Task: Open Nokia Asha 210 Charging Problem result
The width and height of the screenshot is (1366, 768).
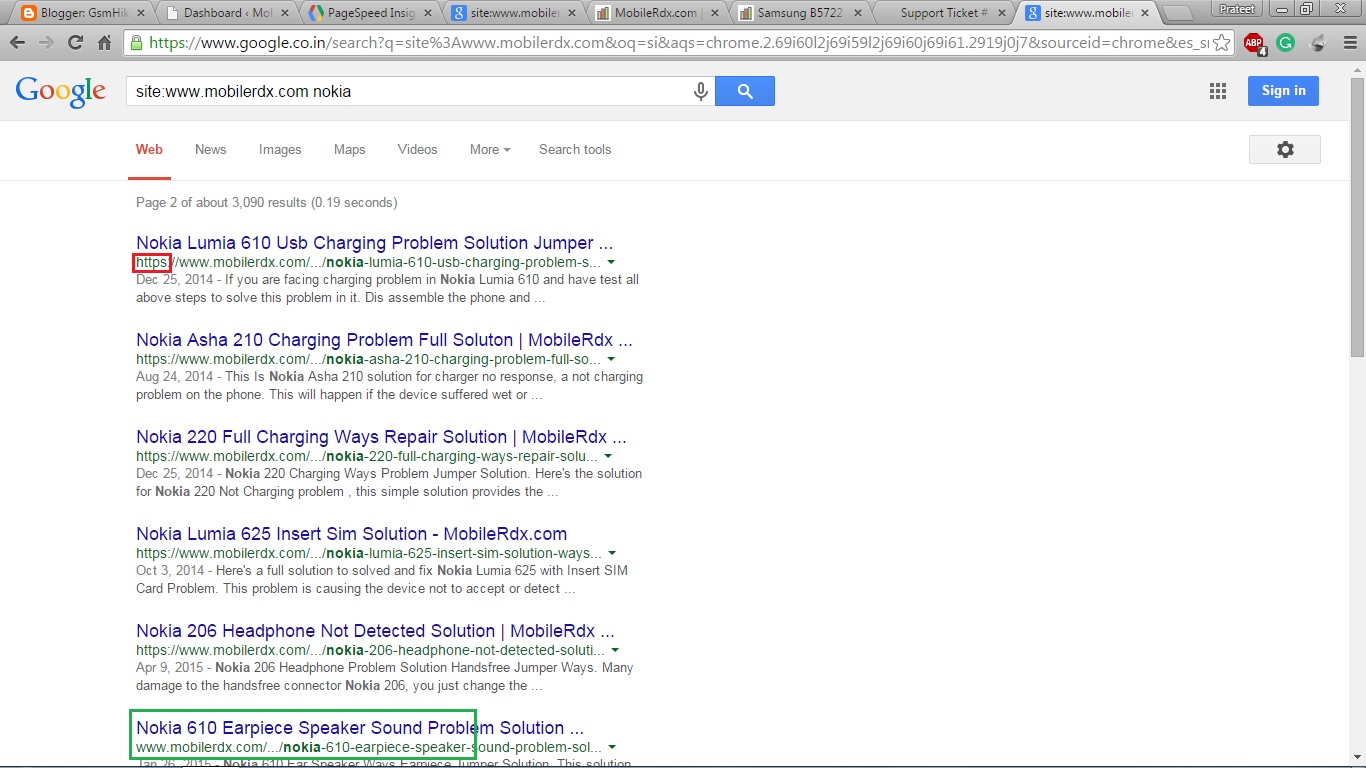Action: pos(384,340)
